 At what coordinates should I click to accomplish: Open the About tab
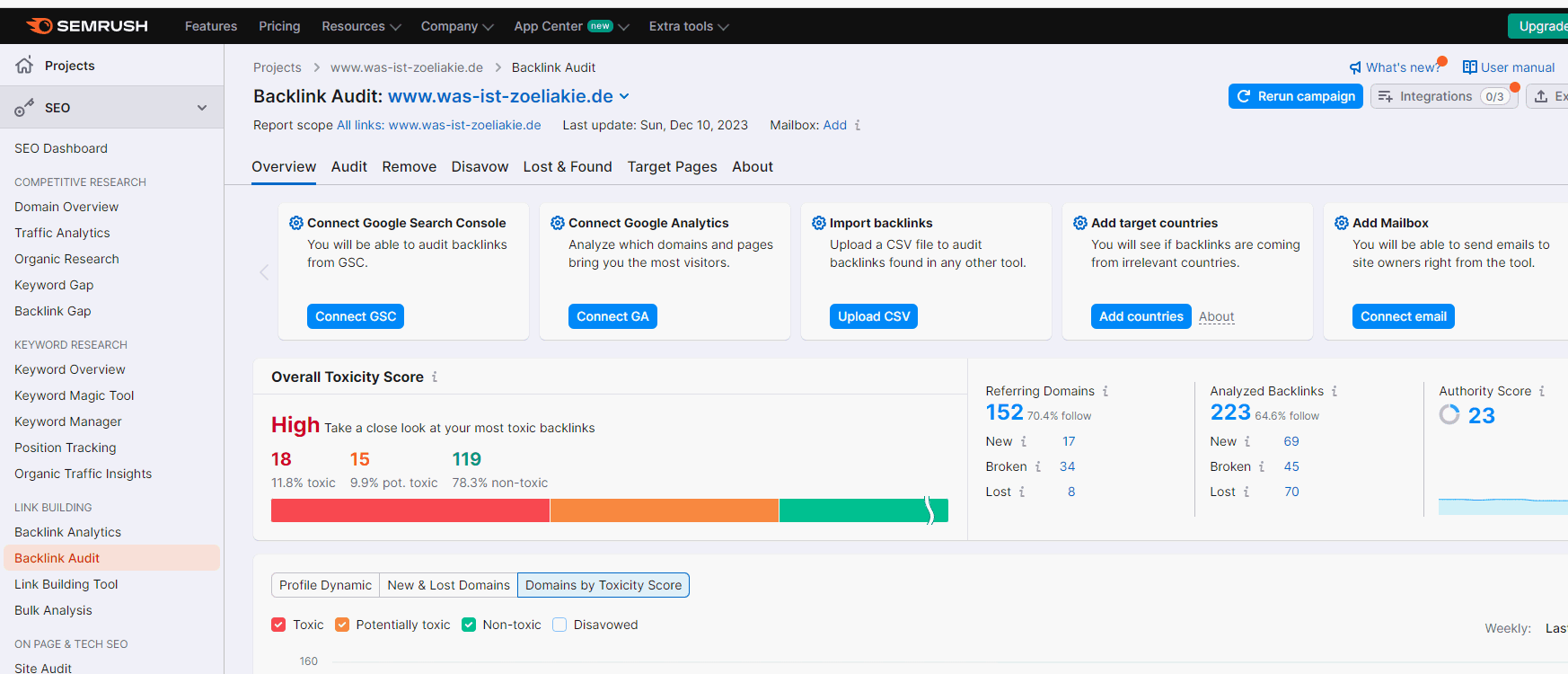click(753, 166)
